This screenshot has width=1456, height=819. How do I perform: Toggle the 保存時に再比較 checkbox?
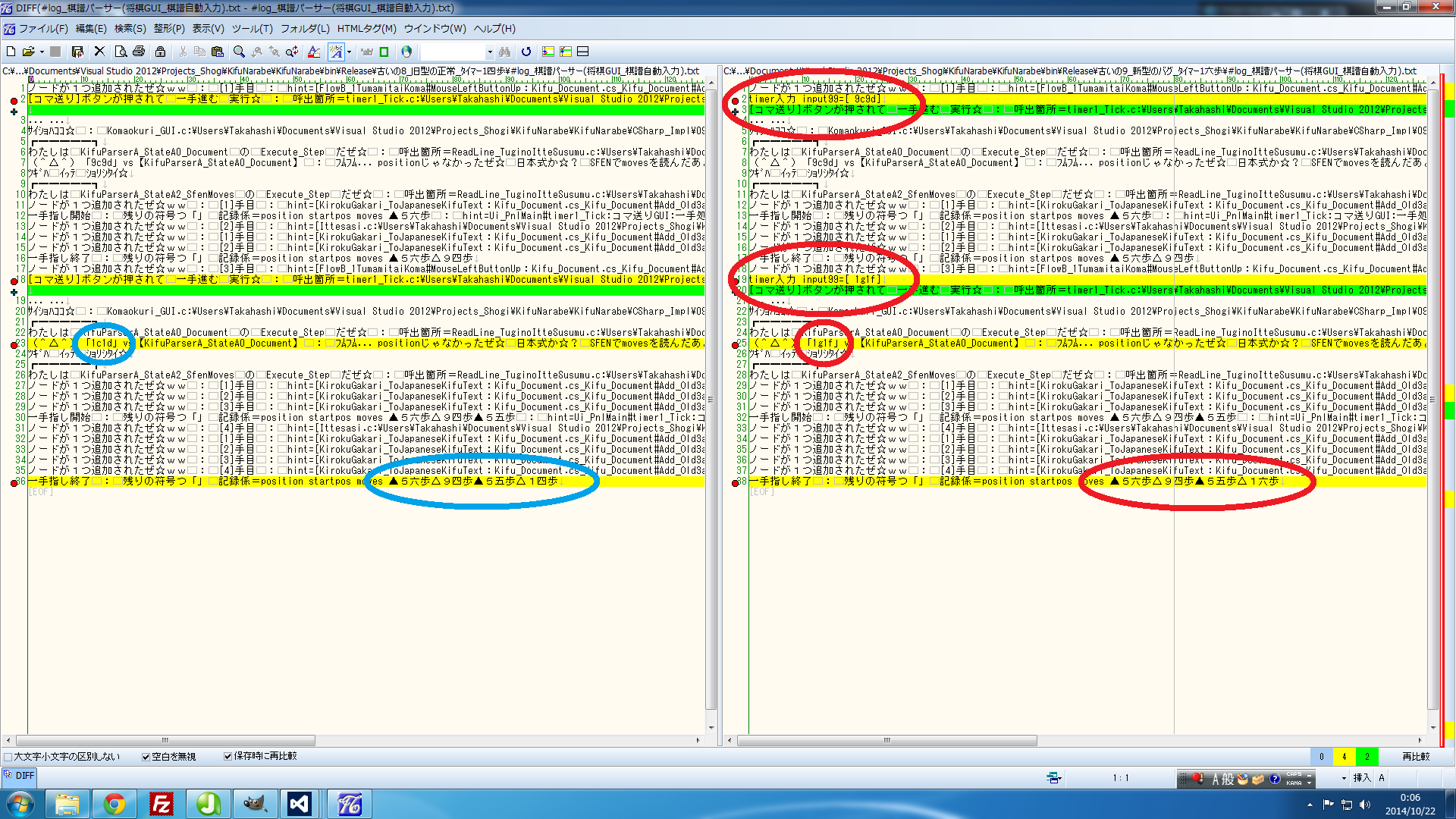point(227,756)
